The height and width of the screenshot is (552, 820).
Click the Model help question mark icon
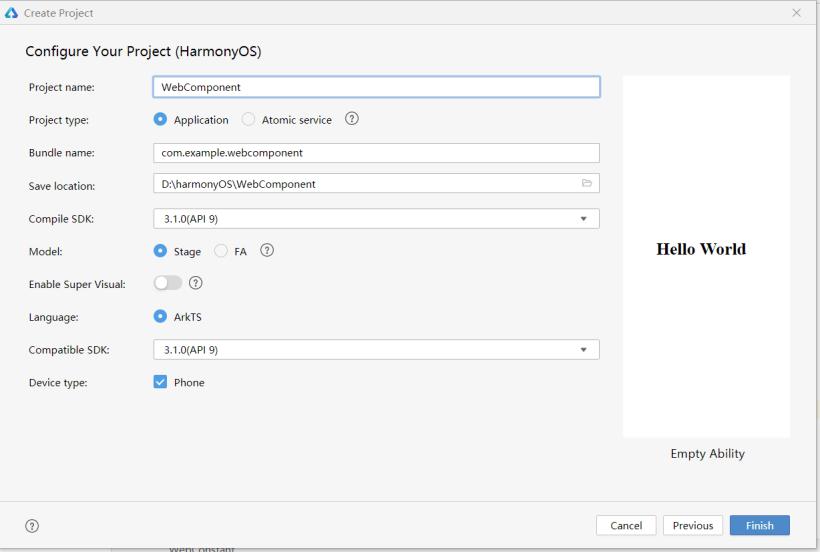pos(267,250)
